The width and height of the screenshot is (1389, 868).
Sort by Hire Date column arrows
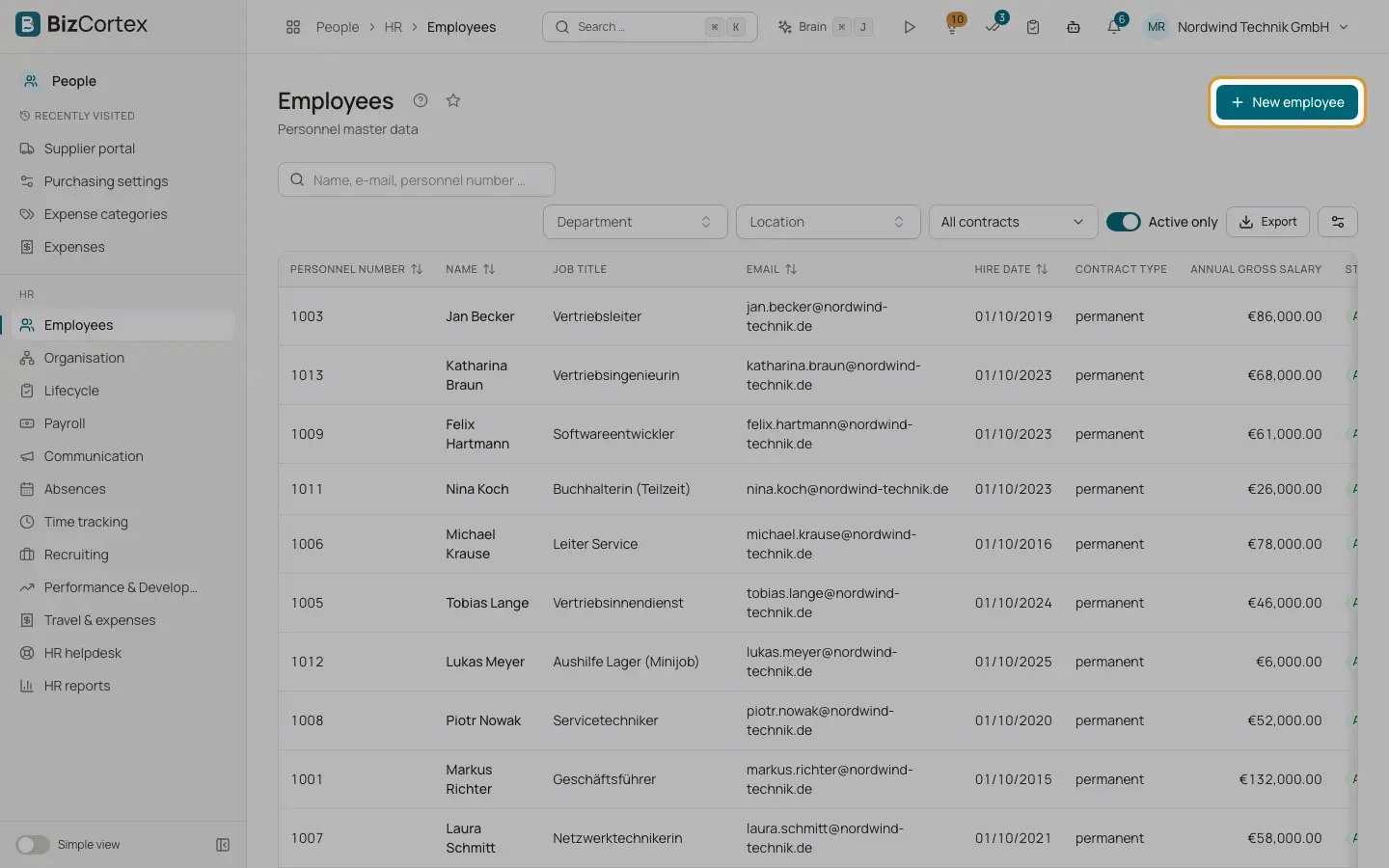(1042, 269)
